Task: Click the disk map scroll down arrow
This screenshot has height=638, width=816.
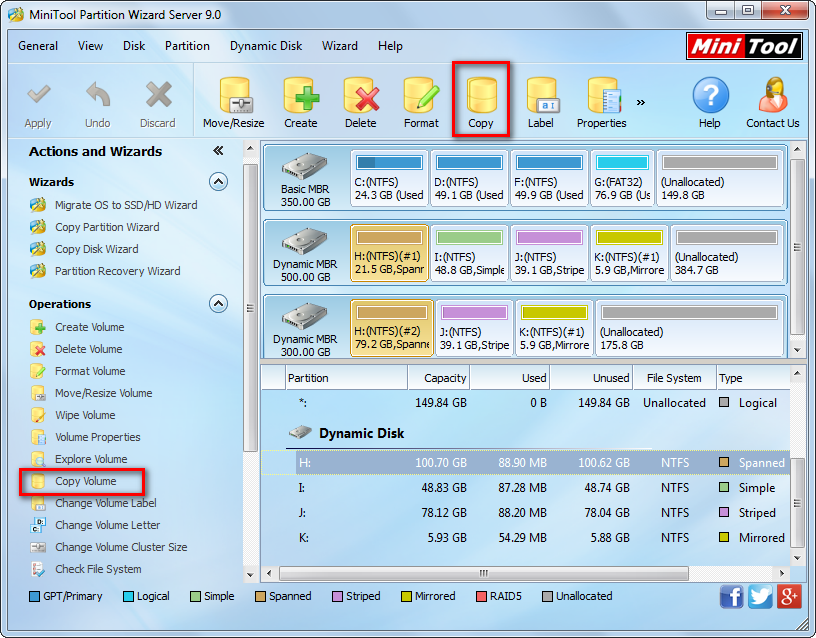Action: 797,350
